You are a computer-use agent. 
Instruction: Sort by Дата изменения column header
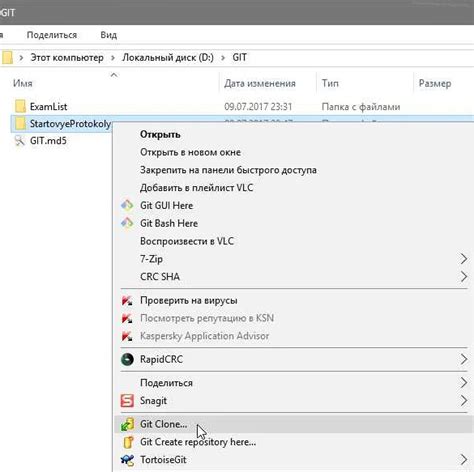tap(260, 83)
